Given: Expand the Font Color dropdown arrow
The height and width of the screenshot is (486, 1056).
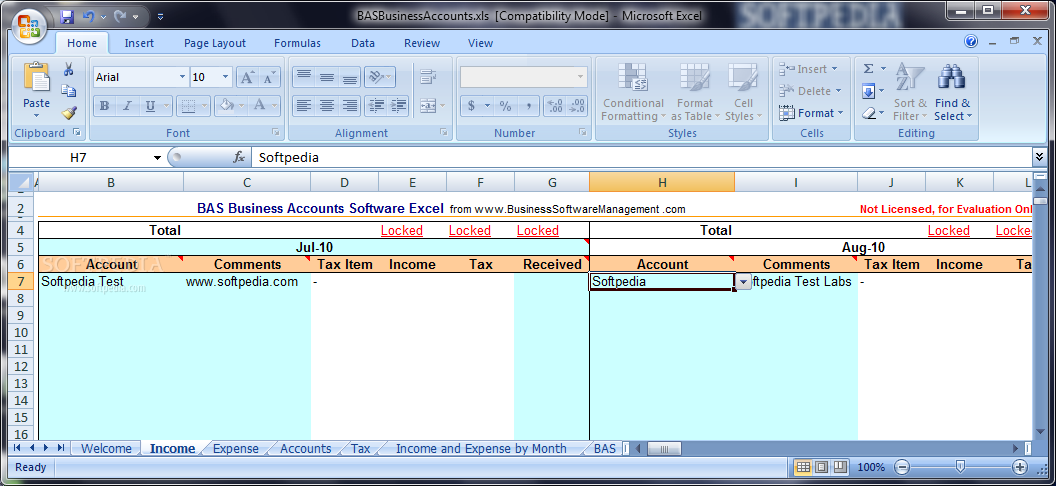Looking at the screenshot, I should pos(274,106).
